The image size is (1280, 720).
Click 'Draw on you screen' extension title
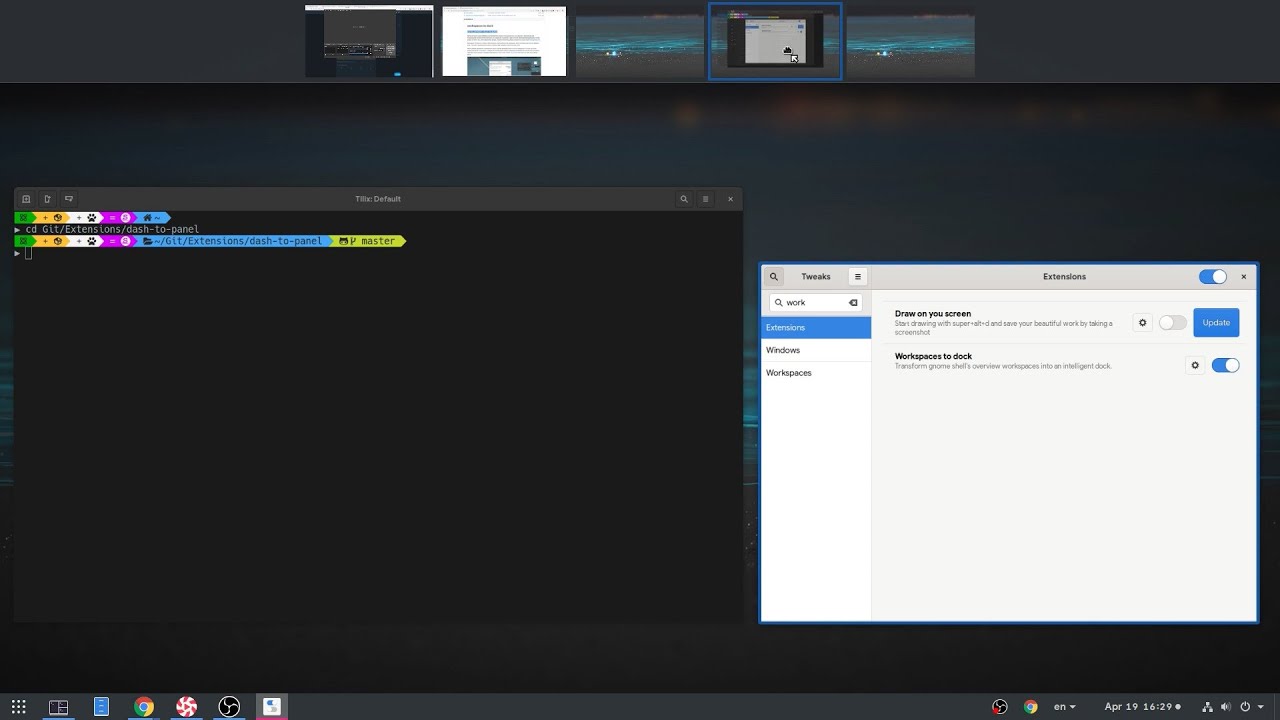[x=933, y=314]
